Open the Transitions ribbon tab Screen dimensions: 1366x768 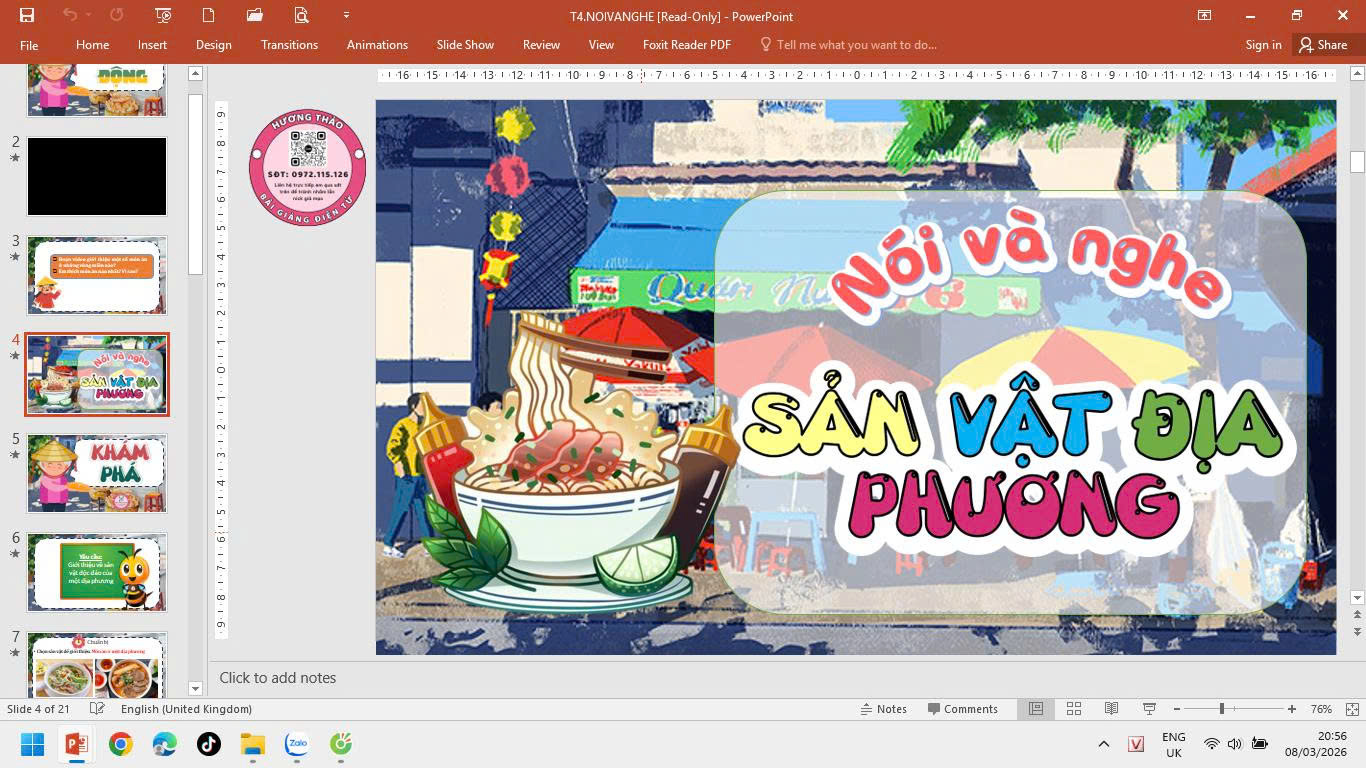coord(289,45)
